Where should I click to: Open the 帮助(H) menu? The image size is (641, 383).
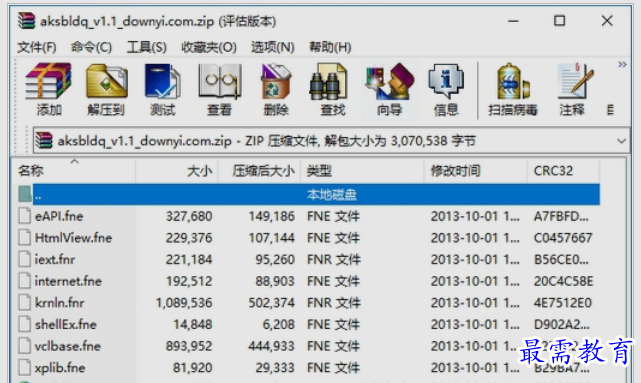(x=330, y=47)
